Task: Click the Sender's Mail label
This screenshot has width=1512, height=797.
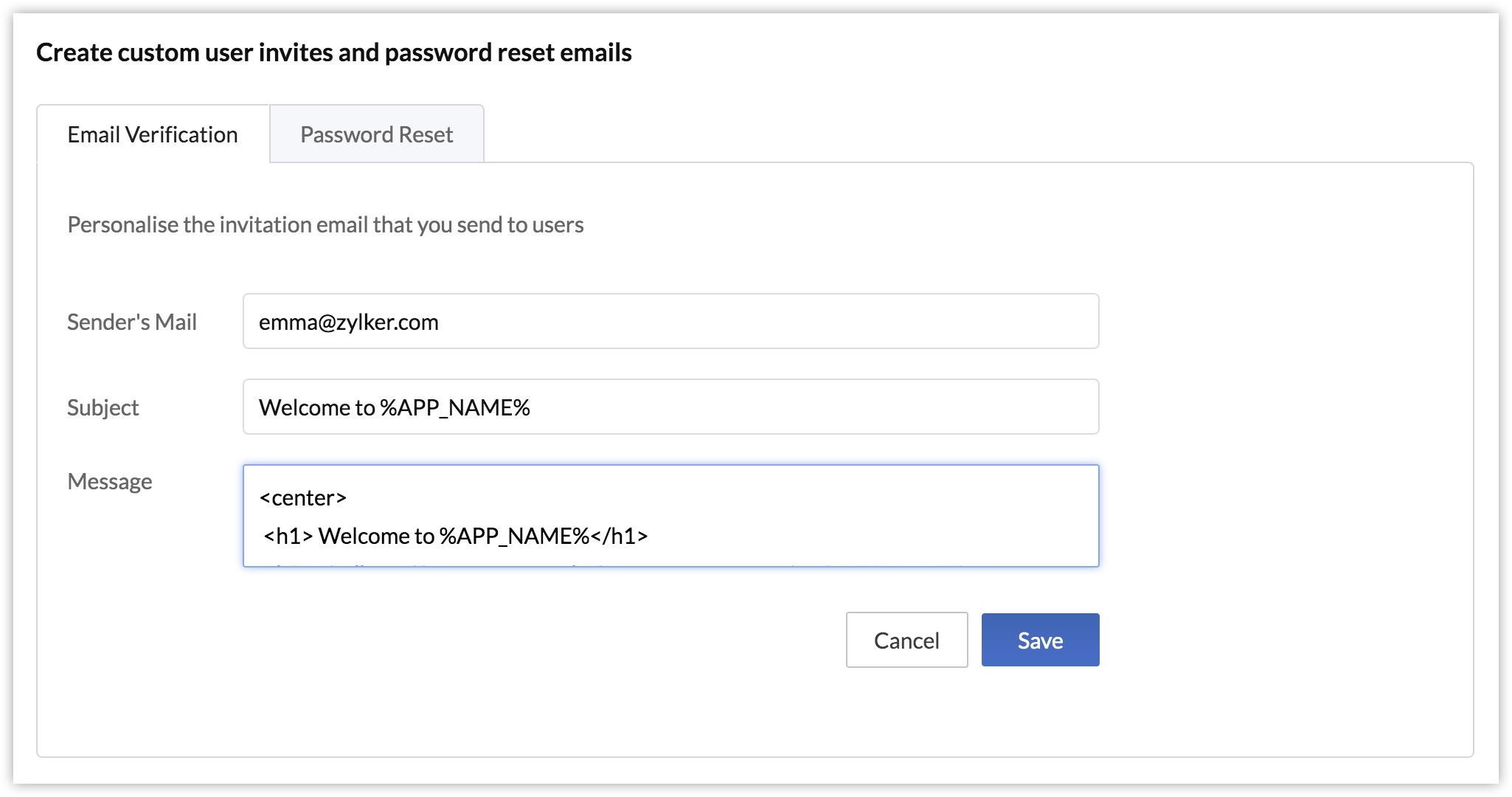Action: [x=132, y=322]
